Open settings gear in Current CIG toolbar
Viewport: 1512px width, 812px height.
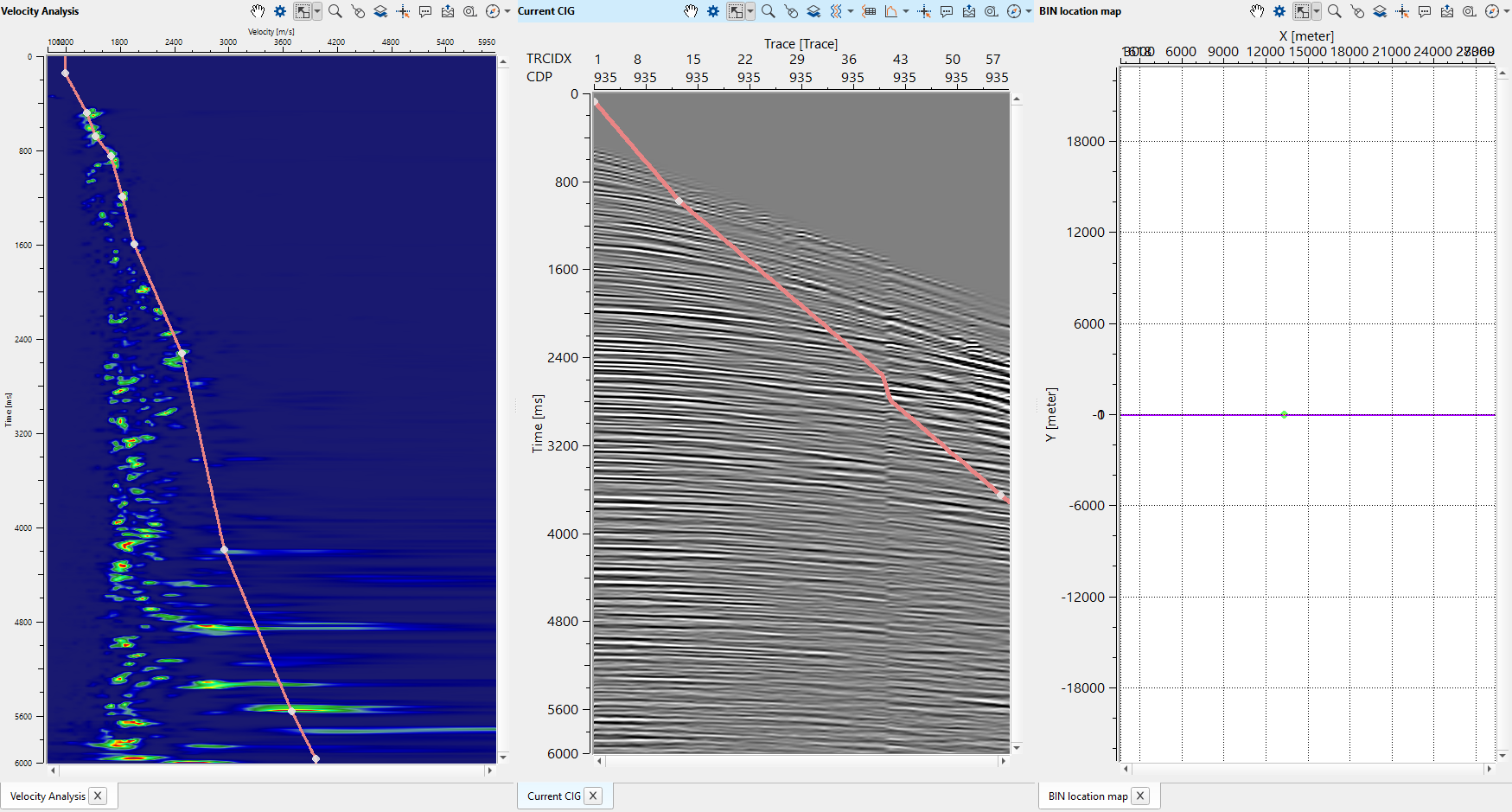pos(713,11)
